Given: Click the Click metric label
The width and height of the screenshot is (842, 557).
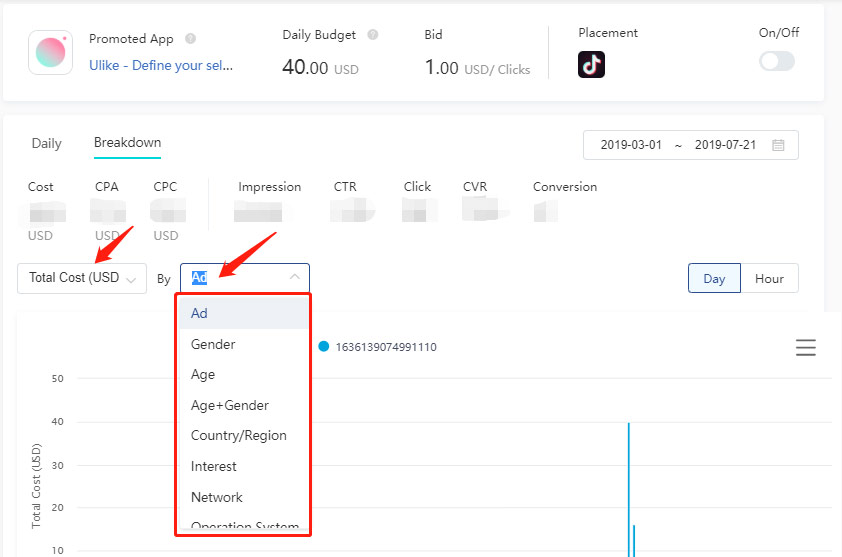Looking at the screenshot, I should (x=417, y=186).
